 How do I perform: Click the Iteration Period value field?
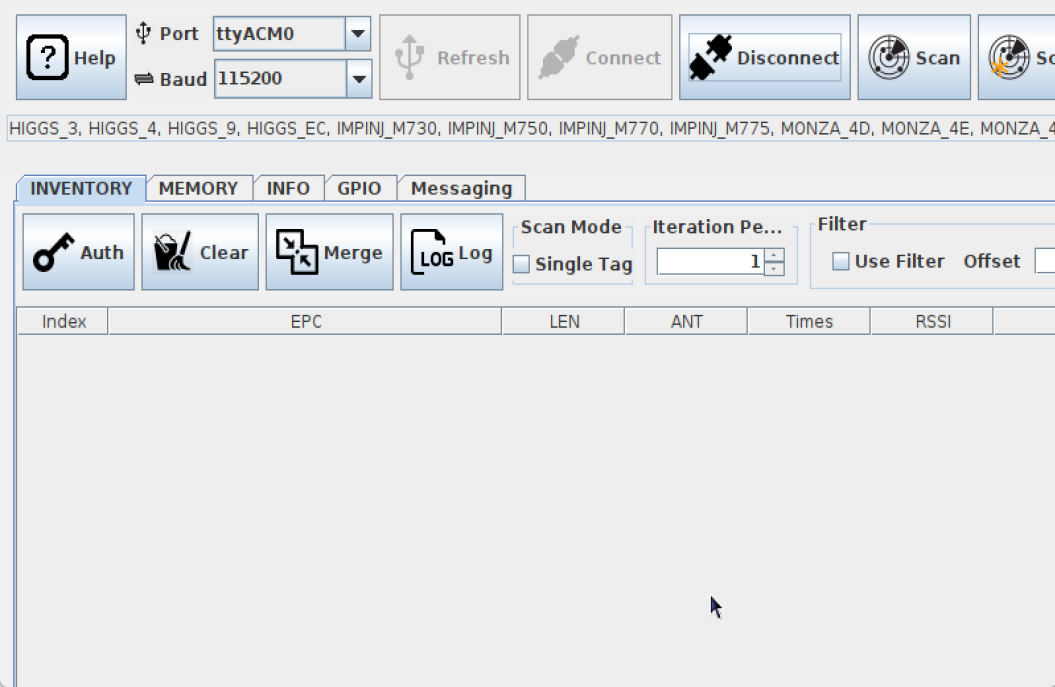pos(711,262)
